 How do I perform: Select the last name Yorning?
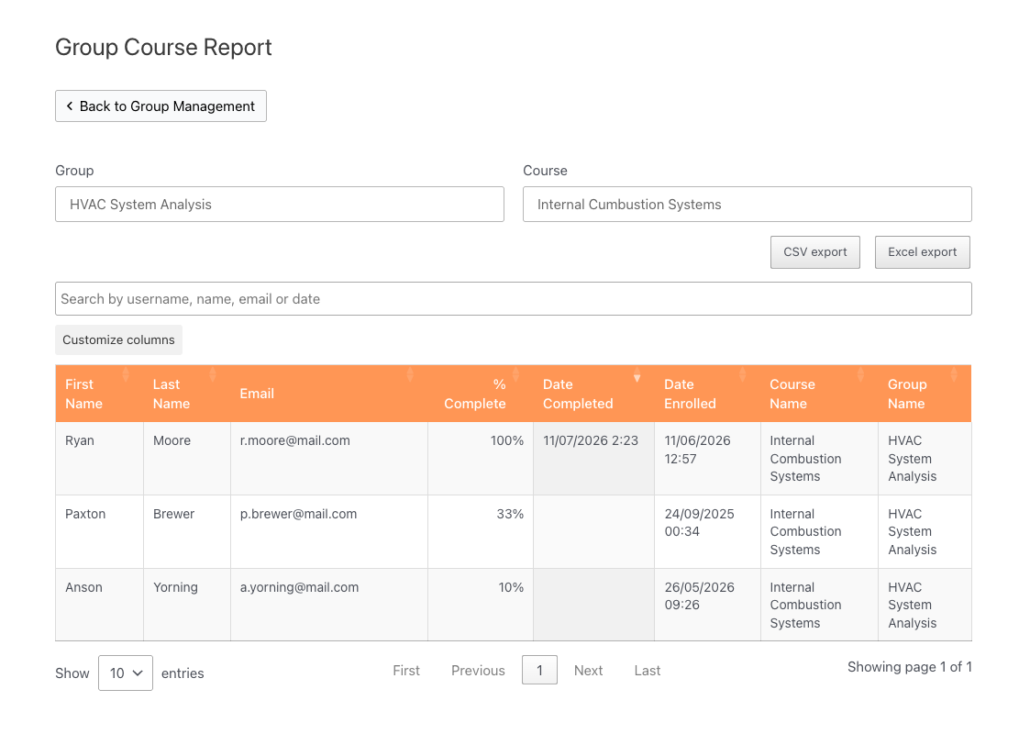coord(175,587)
